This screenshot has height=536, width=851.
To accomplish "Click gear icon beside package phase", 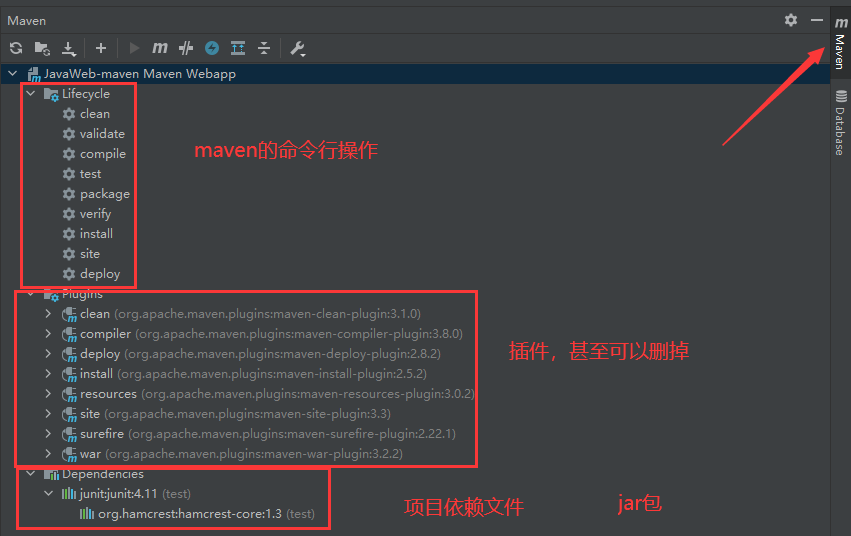I will (69, 194).
